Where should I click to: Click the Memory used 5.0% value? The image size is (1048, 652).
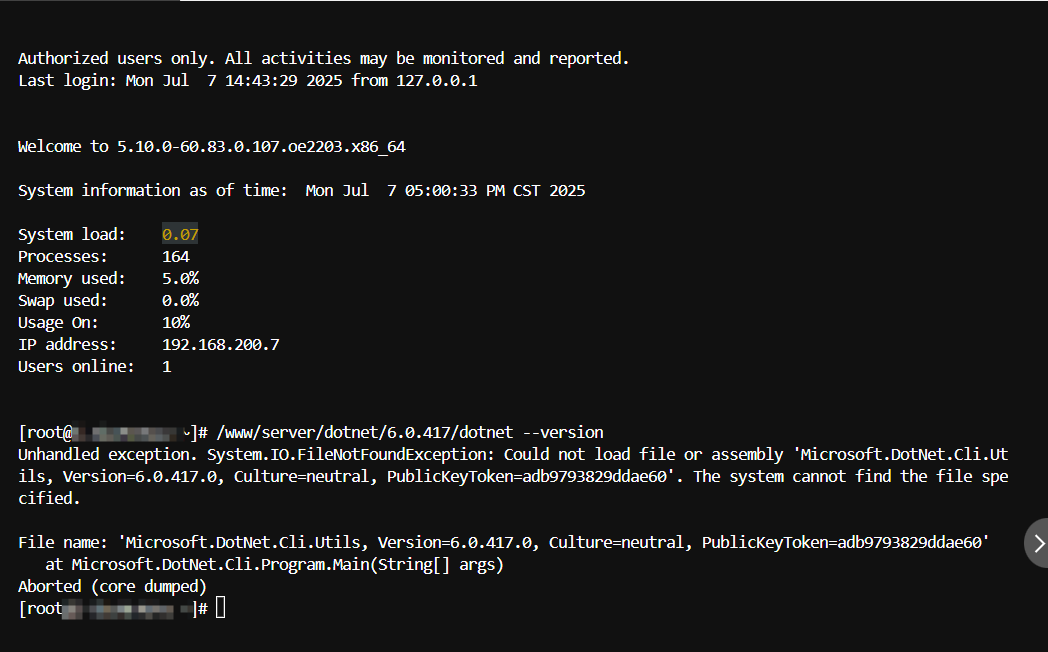[x=180, y=279]
